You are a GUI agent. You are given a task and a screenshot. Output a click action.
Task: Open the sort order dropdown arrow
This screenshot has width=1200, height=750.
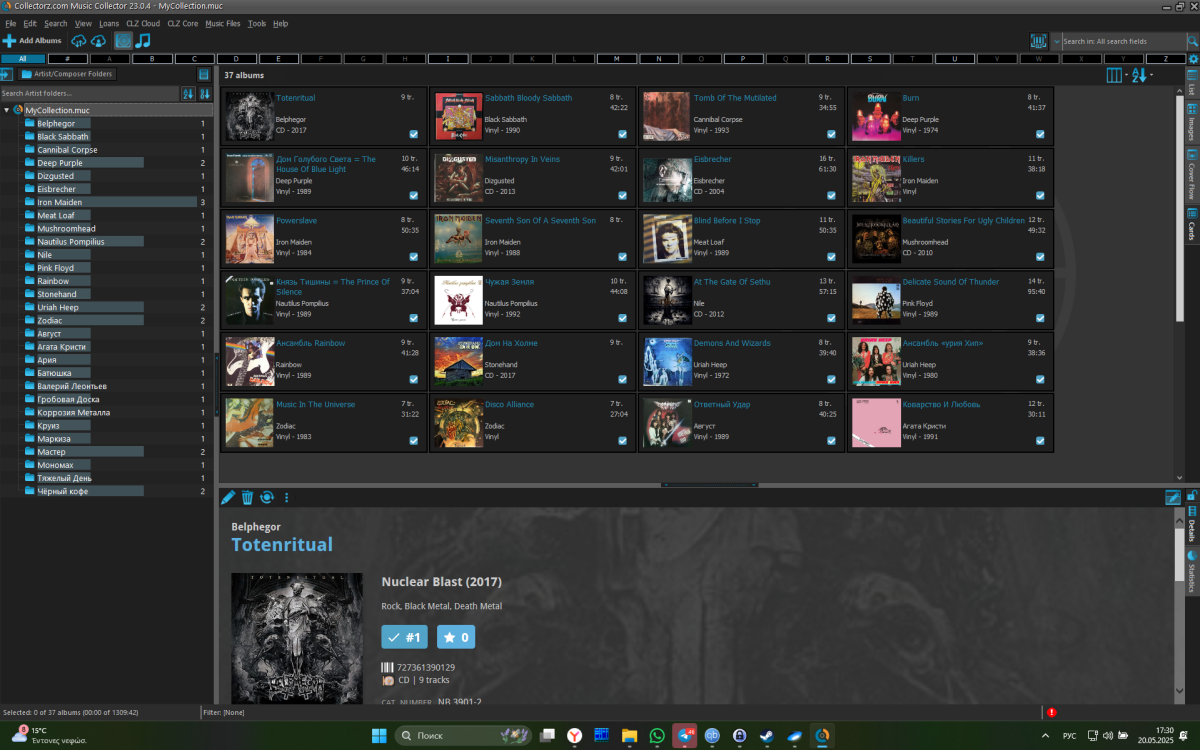[1151, 75]
